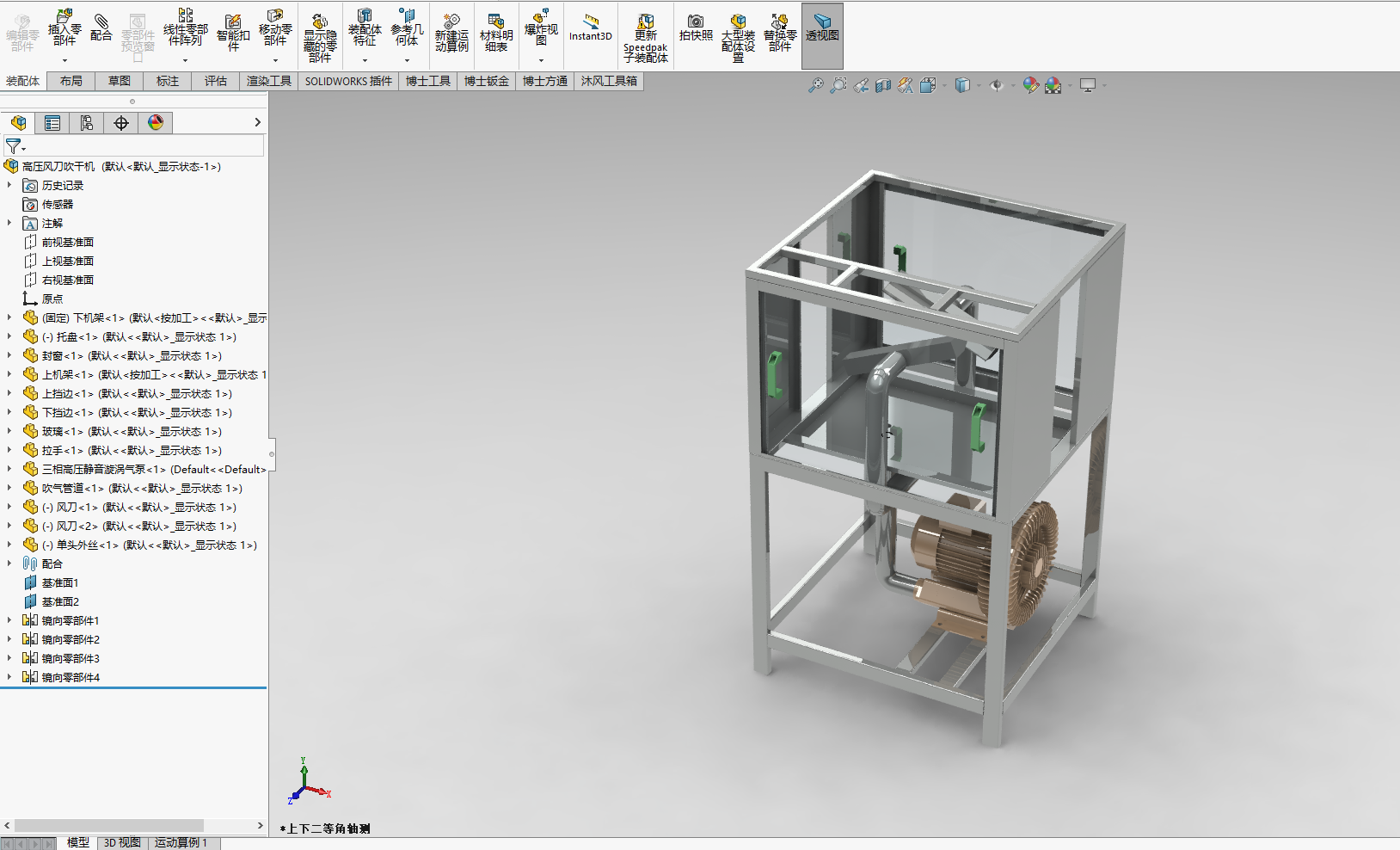This screenshot has width=1400, height=850.
Task: Open the PropertyManager panel tab
Action: [52, 123]
